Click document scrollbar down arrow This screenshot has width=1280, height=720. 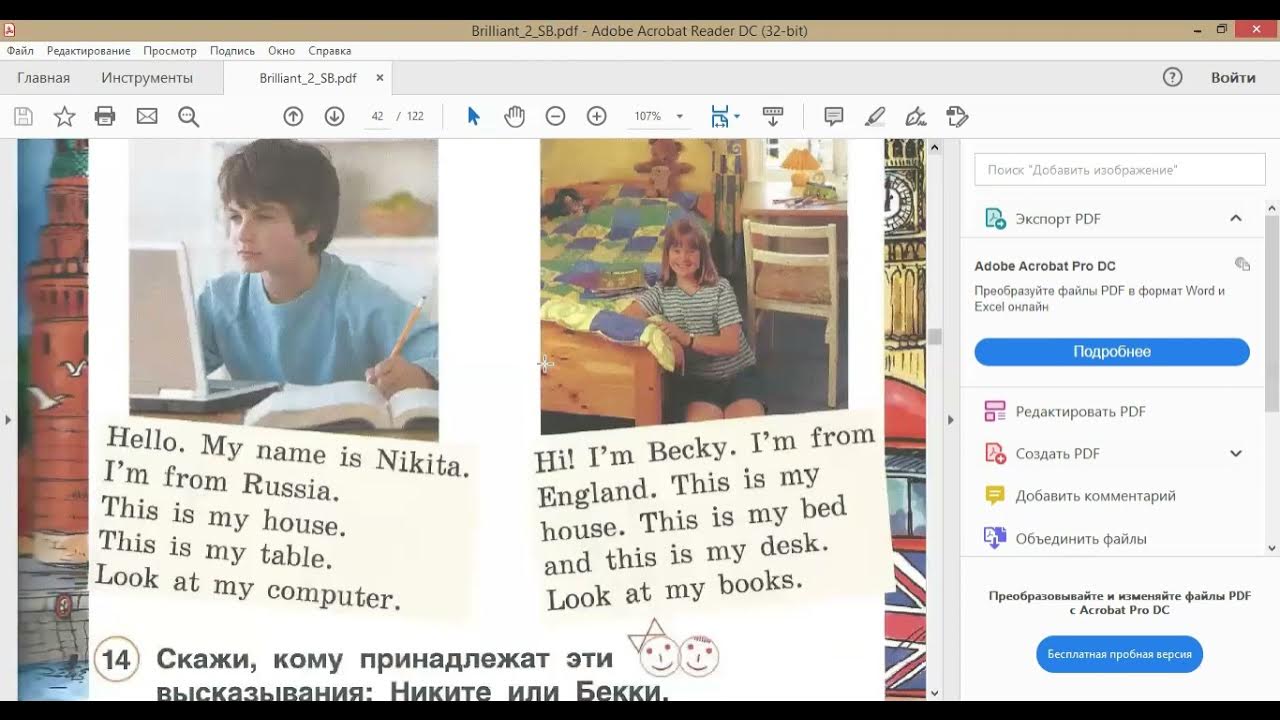click(x=935, y=692)
